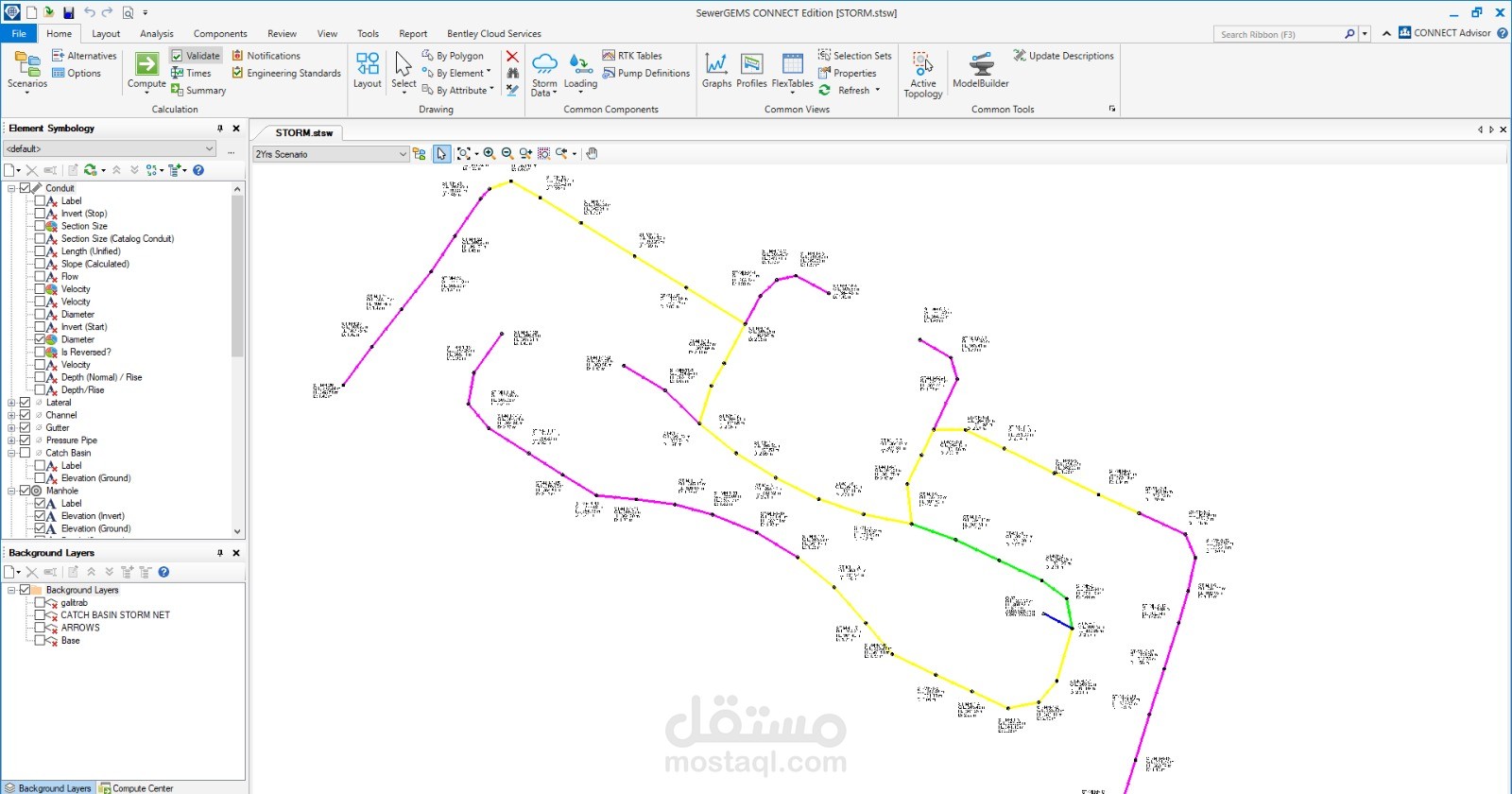Click Update Descriptions
The height and width of the screenshot is (794, 1512).
[1063, 56]
